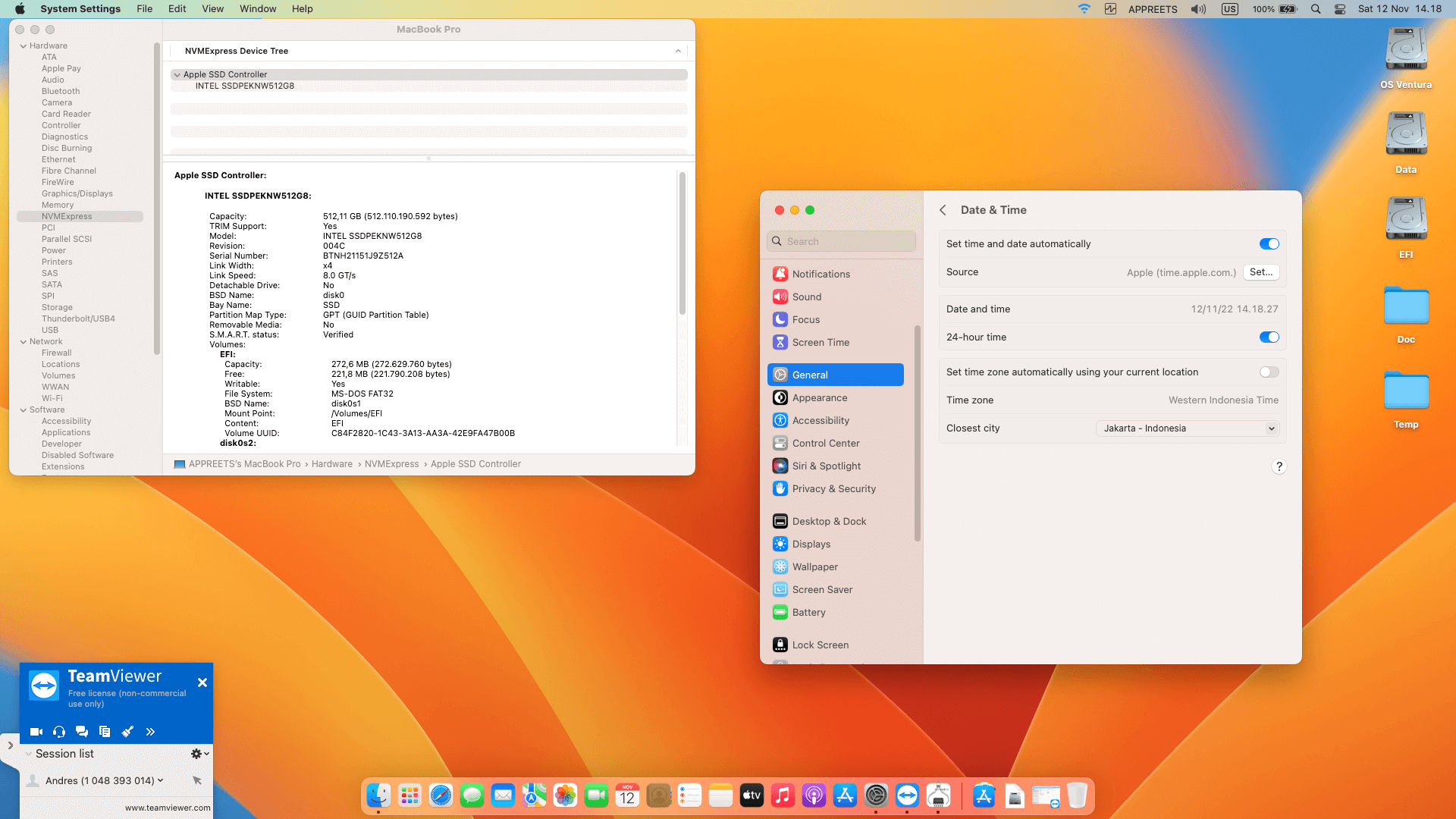Open Battery settings icon

pyautogui.click(x=780, y=612)
